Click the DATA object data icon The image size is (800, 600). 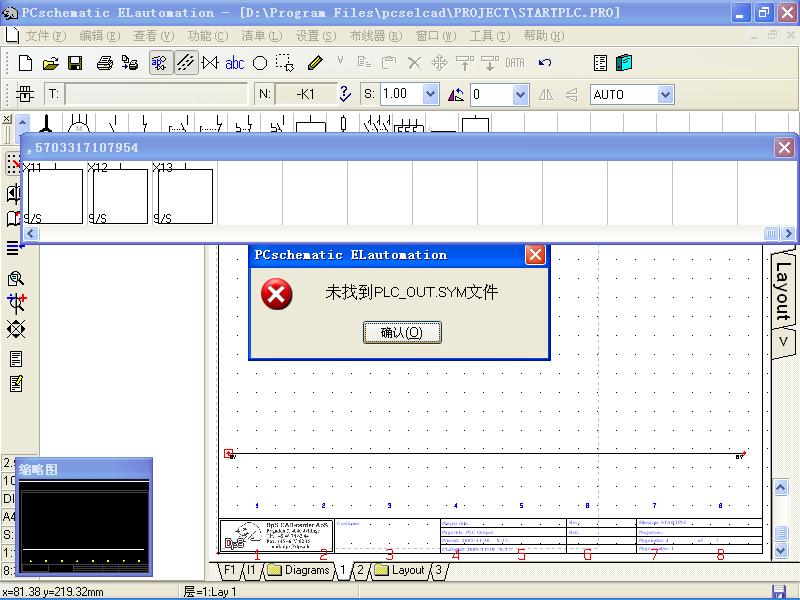point(515,63)
